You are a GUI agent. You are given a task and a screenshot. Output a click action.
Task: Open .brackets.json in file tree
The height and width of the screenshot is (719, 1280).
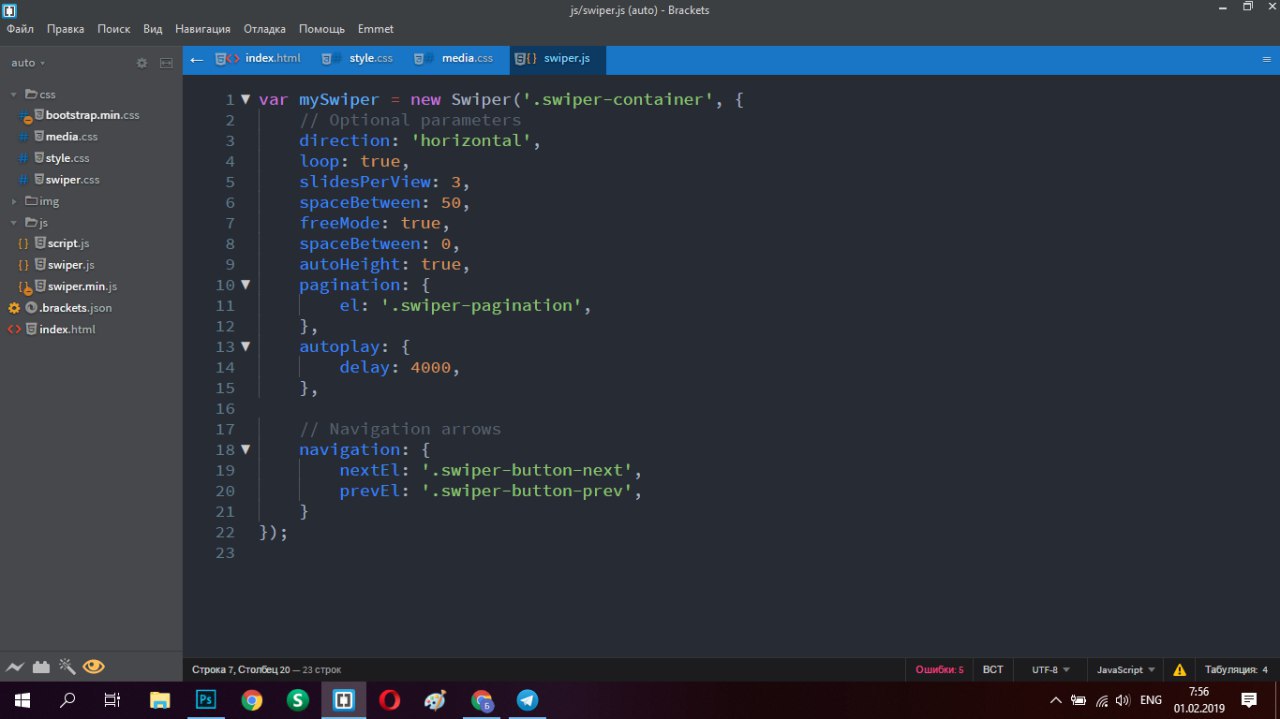(75, 308)
